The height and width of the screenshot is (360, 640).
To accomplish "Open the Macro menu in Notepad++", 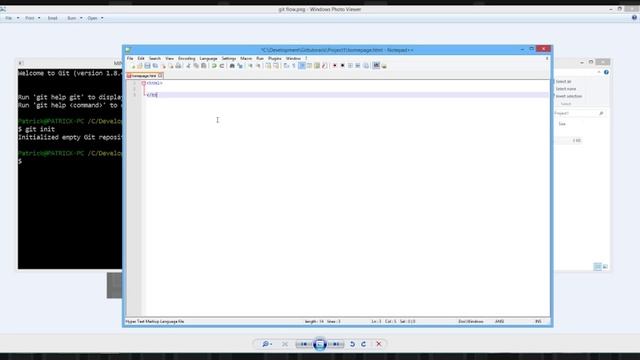I will 246,58.
